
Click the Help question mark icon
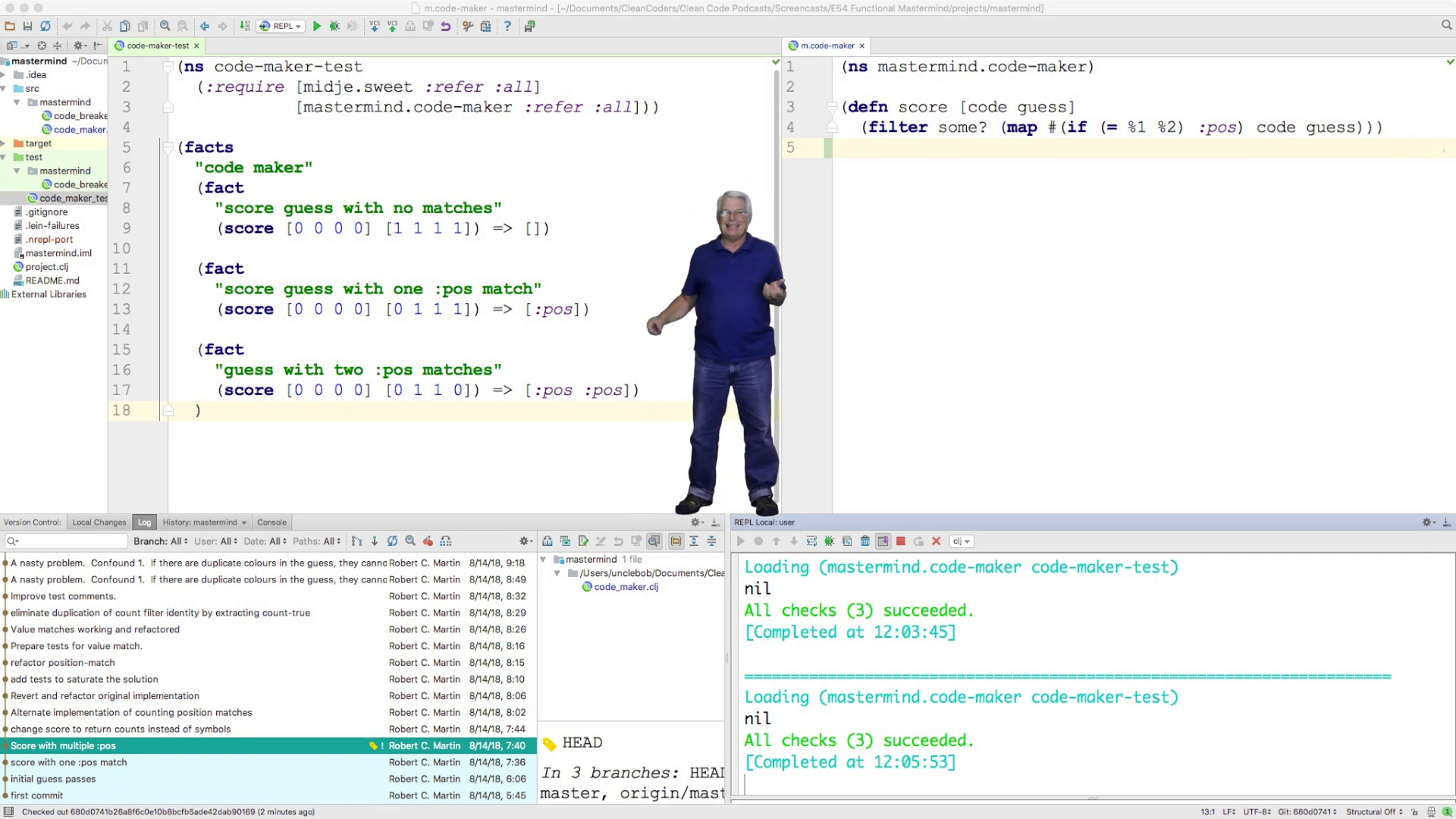click(507, 26)
